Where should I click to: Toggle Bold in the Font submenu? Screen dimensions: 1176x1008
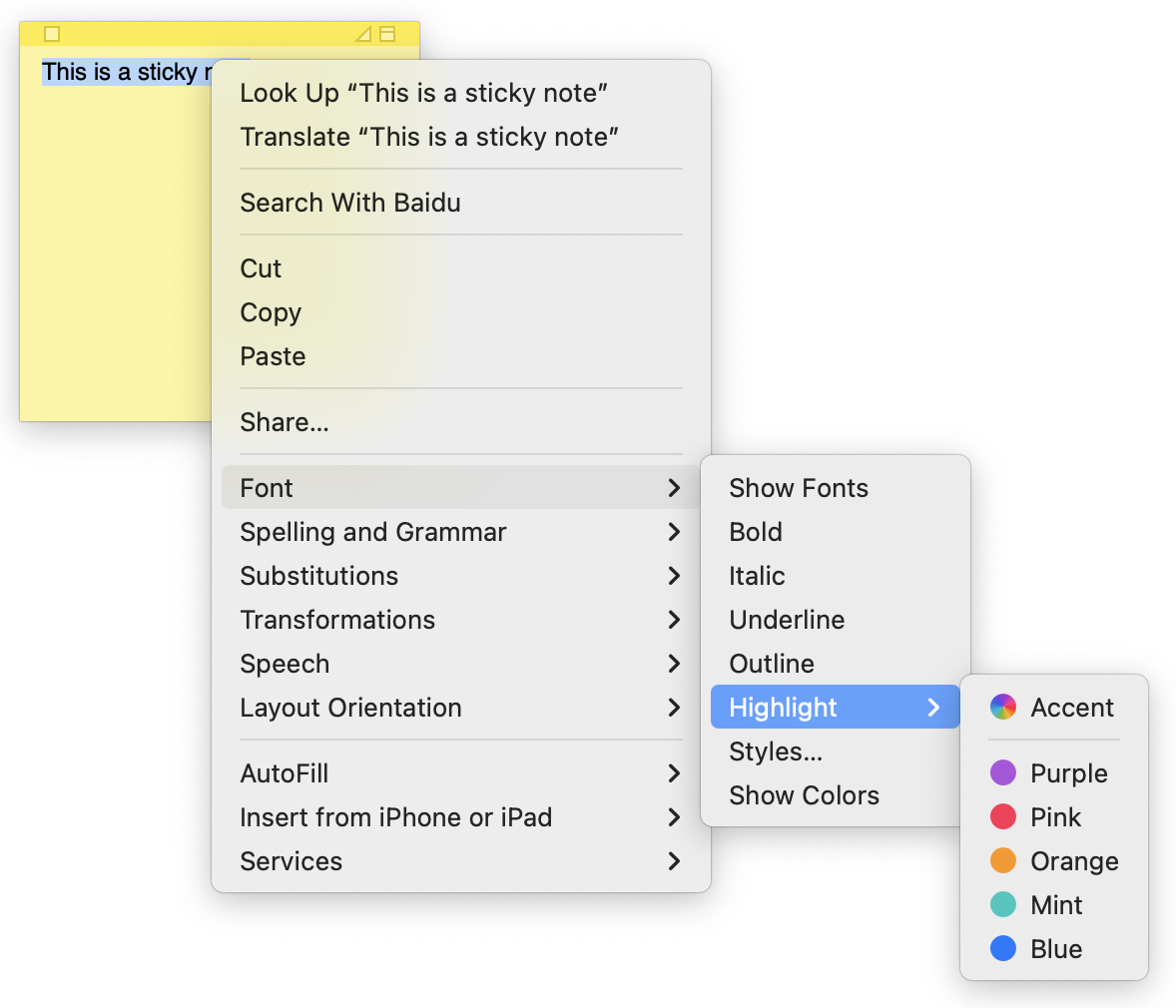(756, 532)
